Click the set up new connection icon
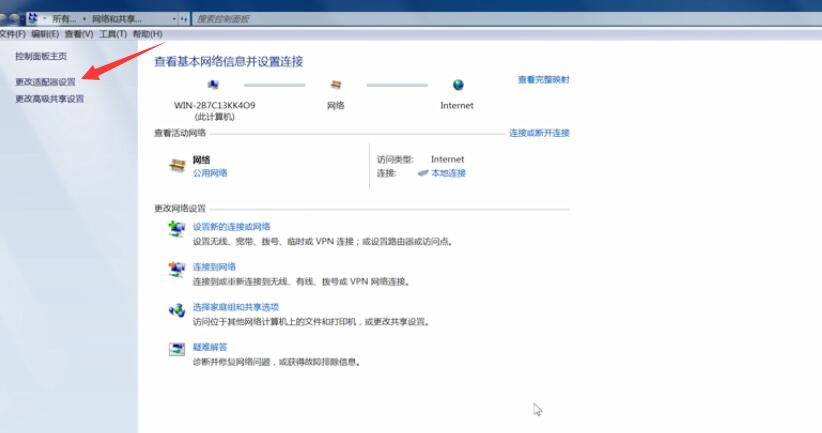822x433 pixels. point(177,229)
